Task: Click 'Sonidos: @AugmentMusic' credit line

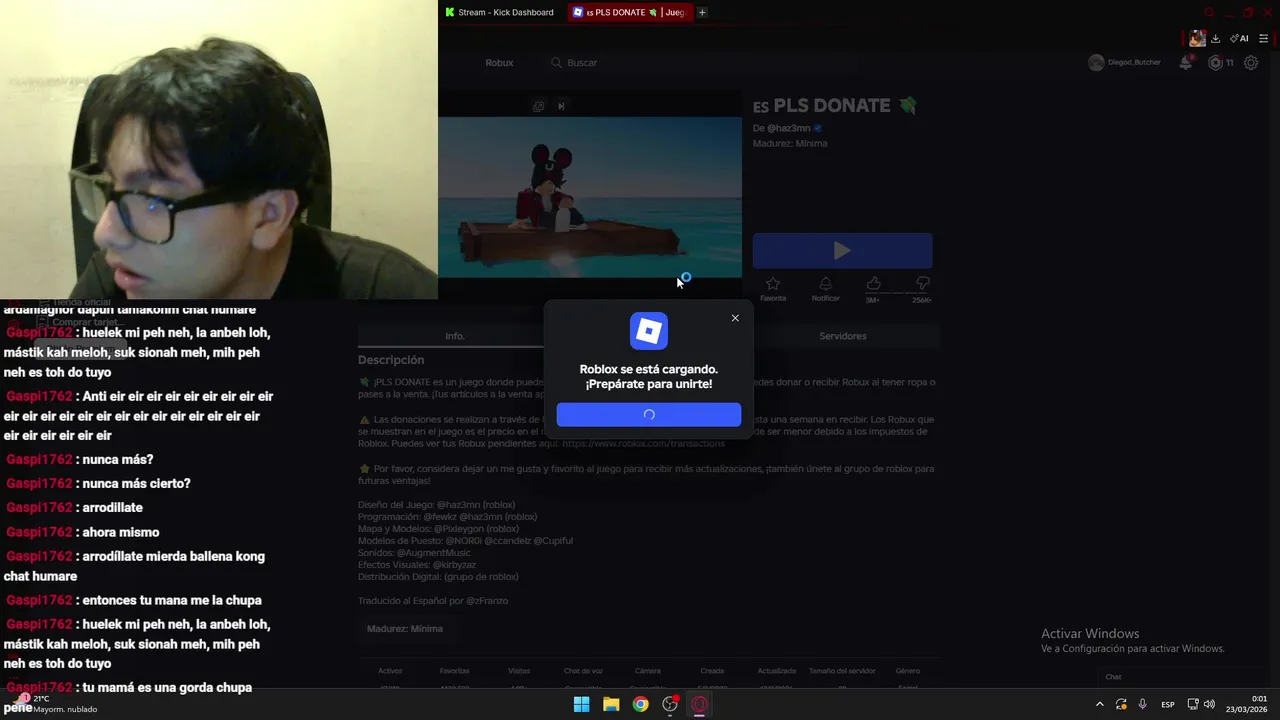Action: [x=414, y=553]
